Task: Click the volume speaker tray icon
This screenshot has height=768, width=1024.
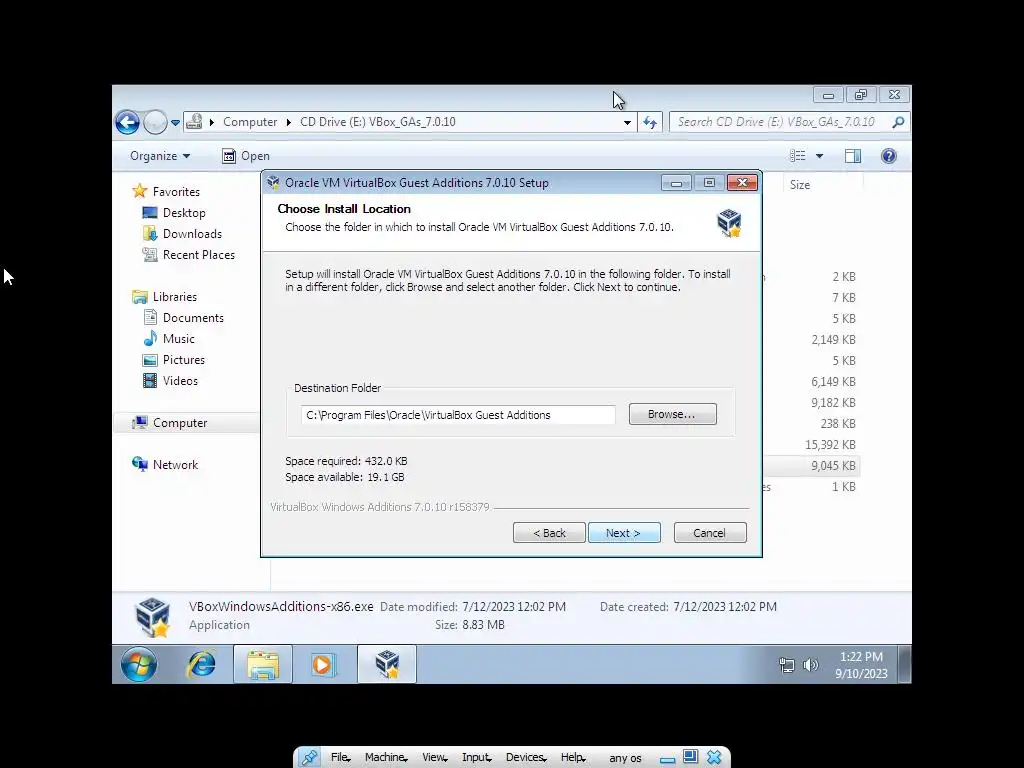Action: pyautogui.click(x=810, y=665)
